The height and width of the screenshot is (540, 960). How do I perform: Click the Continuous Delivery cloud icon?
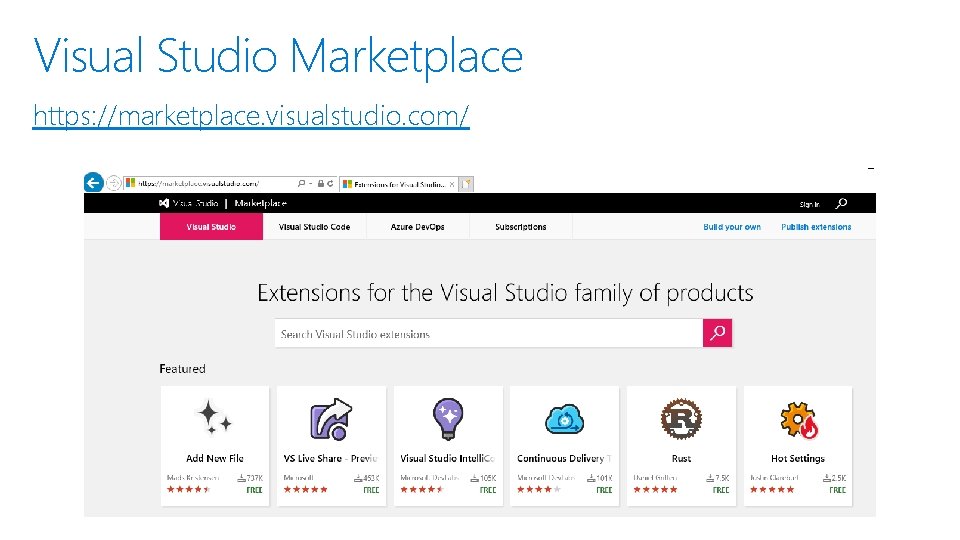564,419
